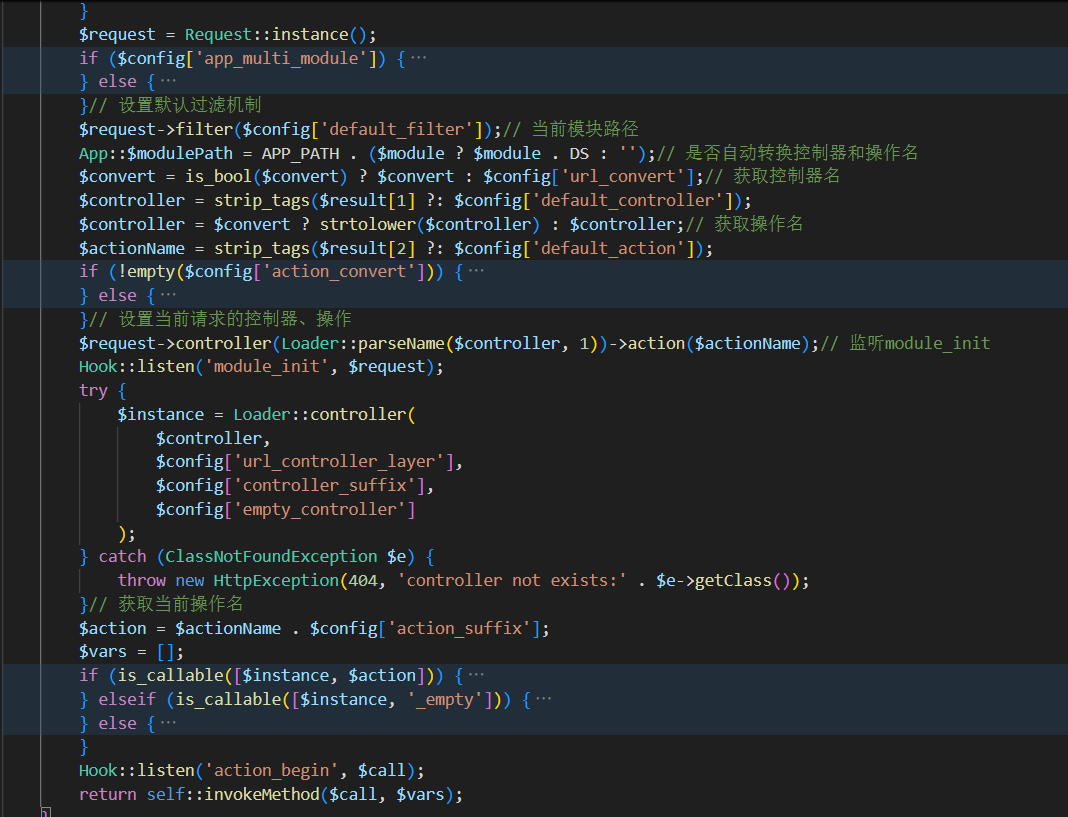Click throw keyword
The image size is (1068, 817).
[x=141, y=581]
